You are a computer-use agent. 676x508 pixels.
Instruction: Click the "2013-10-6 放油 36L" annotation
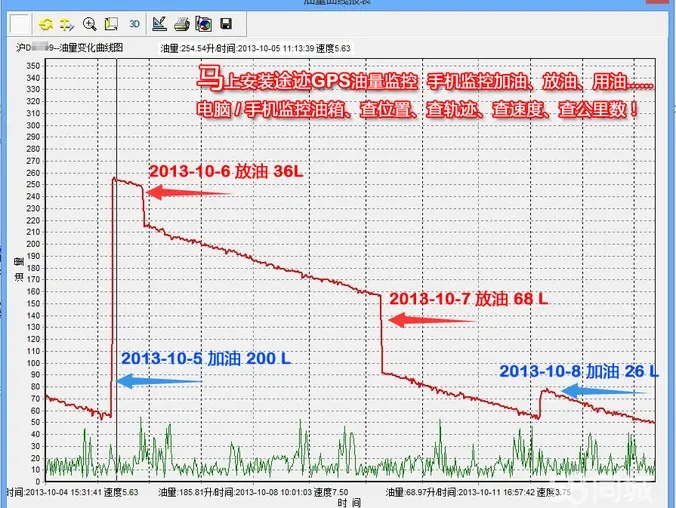pos(225,171)
